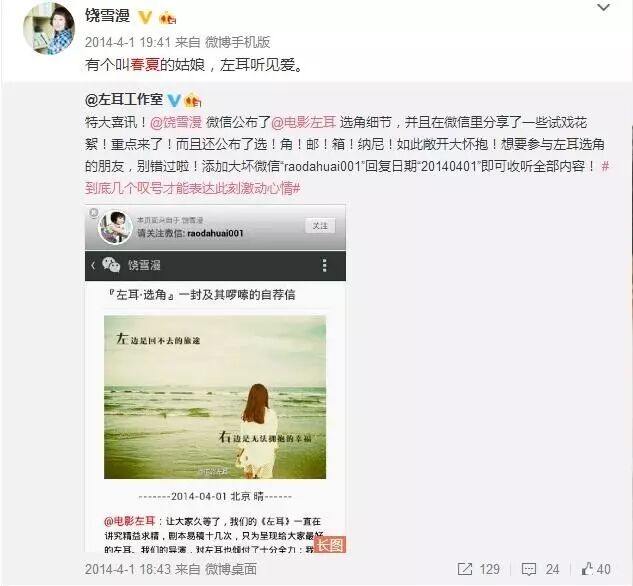Open the @饶雪漫 mention in reposted text
The image size is (633, 586).
pyautogui.click(x=176, y=122)
